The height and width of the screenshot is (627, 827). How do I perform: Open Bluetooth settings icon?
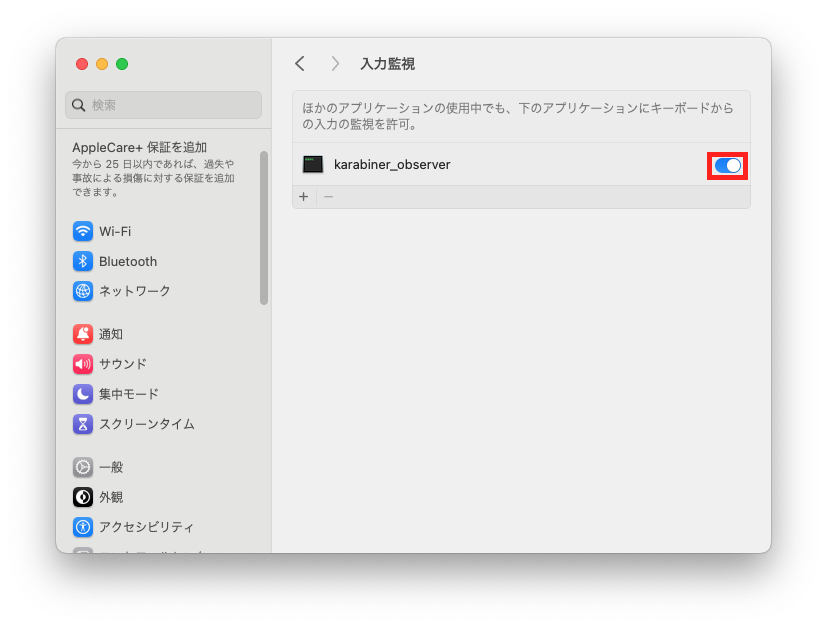click(x=83, y=261)
